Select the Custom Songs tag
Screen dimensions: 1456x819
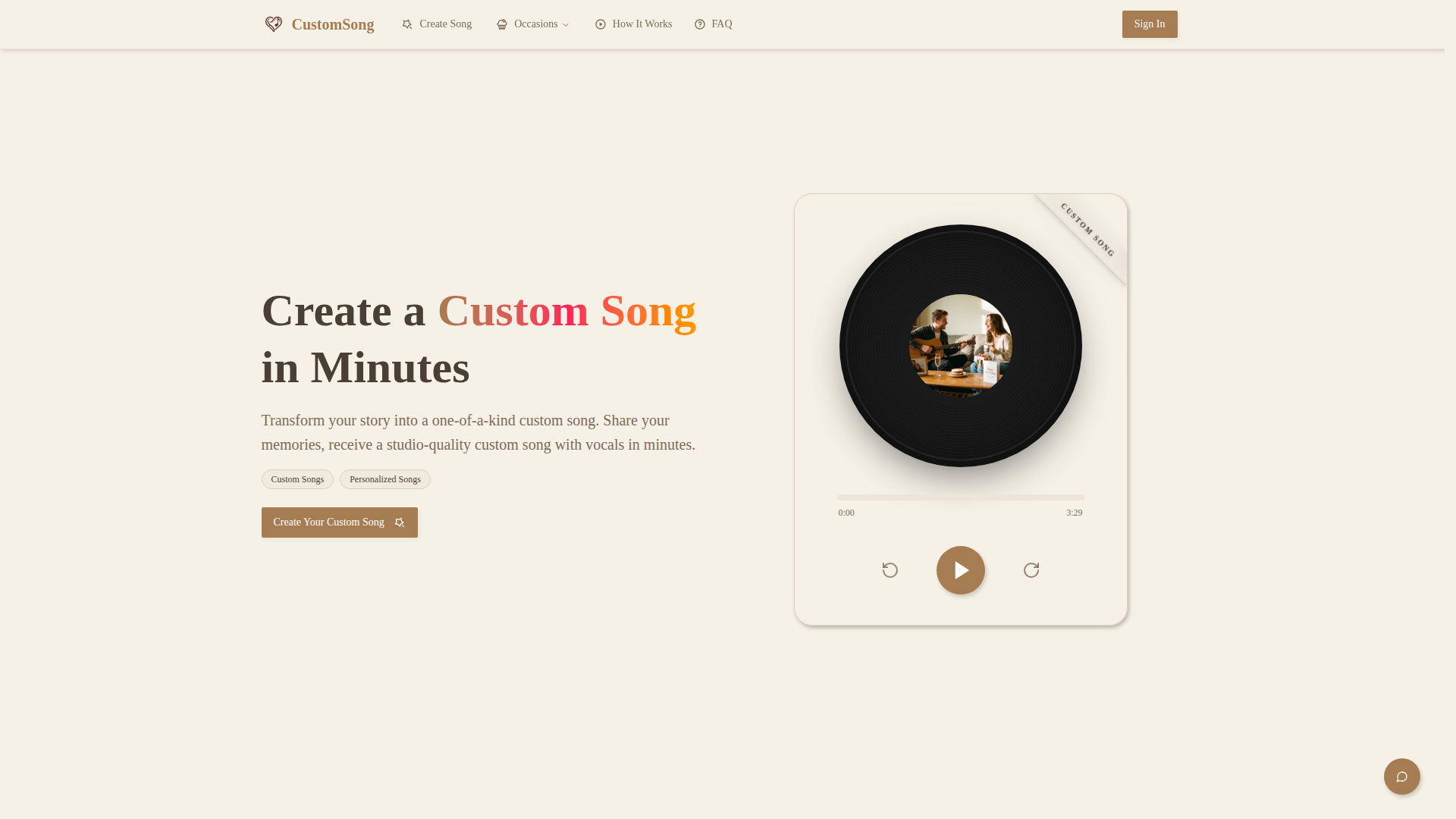point(297,479)
